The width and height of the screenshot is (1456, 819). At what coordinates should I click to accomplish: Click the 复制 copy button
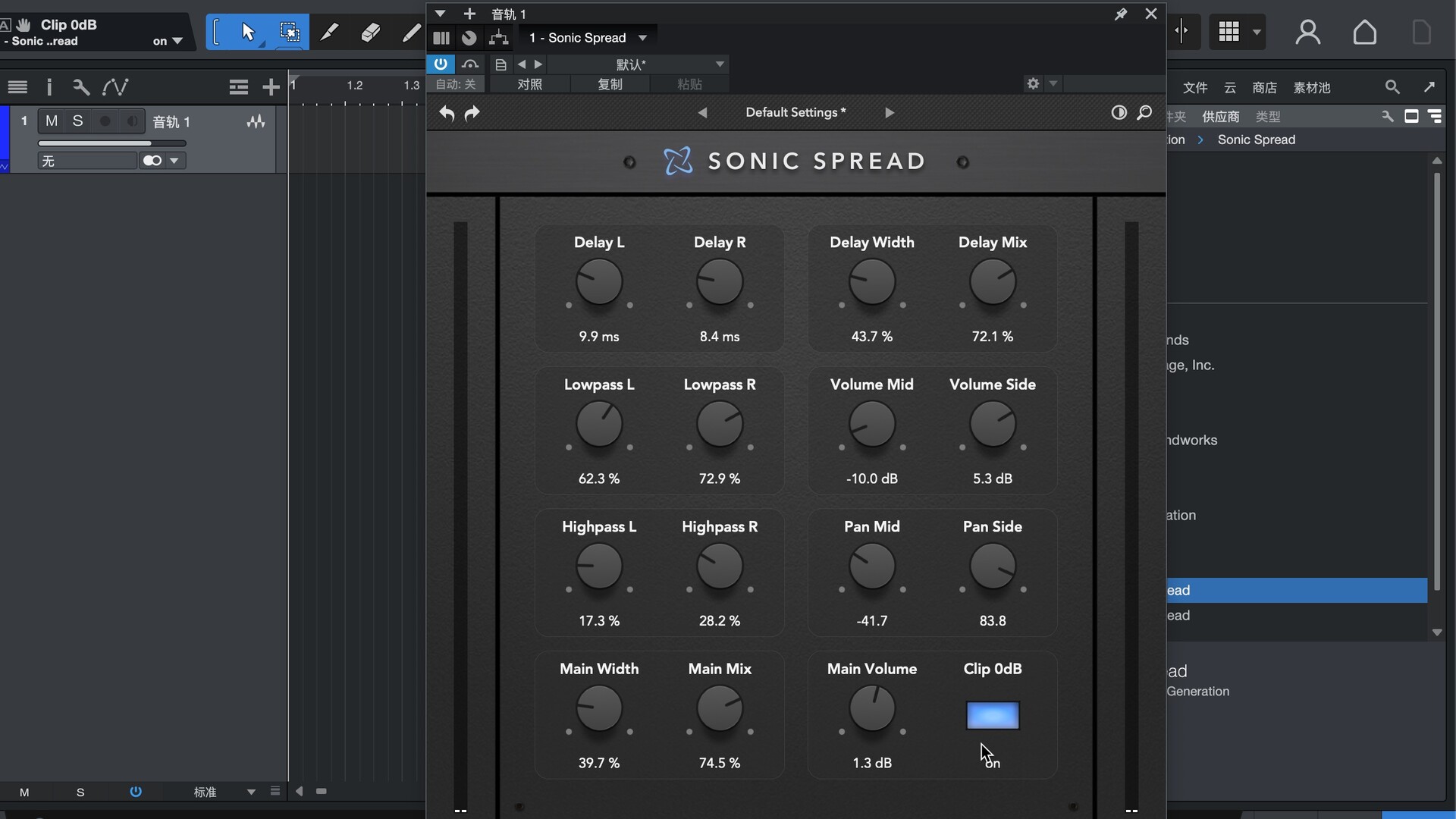point(610,84)
